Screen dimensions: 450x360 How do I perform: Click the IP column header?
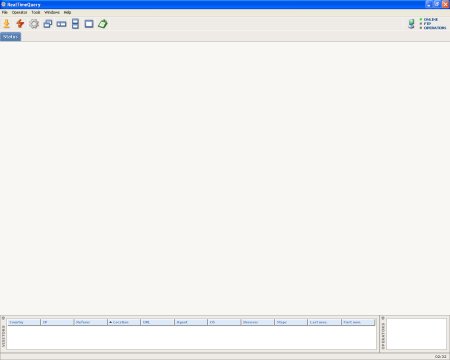(x=57, y=322)
